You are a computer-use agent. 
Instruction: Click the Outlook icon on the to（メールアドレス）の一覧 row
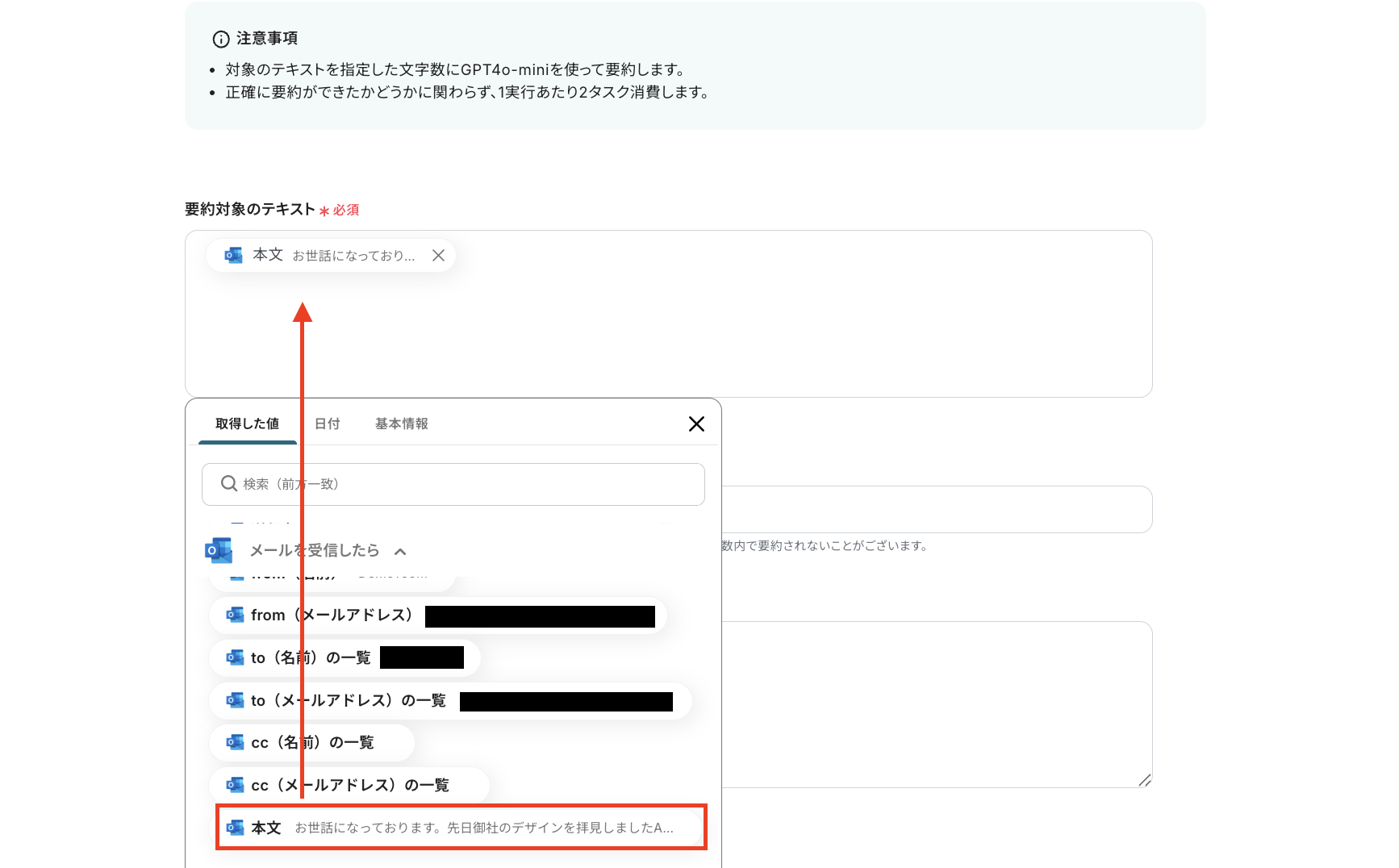235,701
